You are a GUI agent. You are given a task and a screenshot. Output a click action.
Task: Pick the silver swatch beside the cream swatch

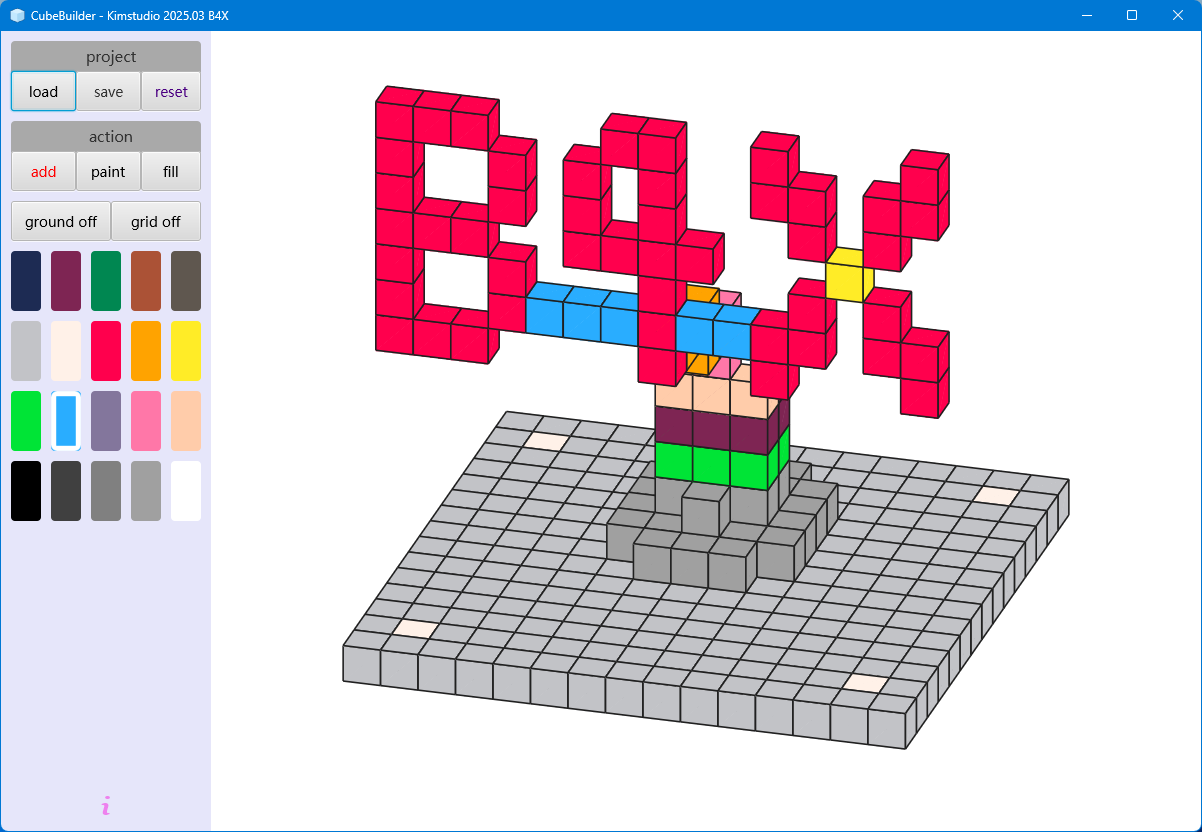coord(26,351)
